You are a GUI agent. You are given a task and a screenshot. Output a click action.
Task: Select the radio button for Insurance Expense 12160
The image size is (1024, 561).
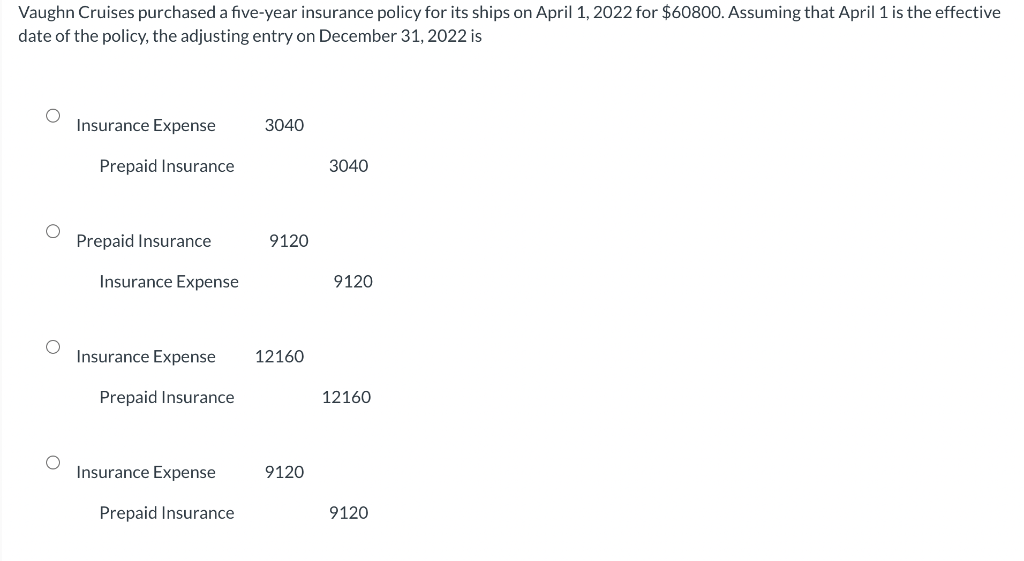point(53,347)
